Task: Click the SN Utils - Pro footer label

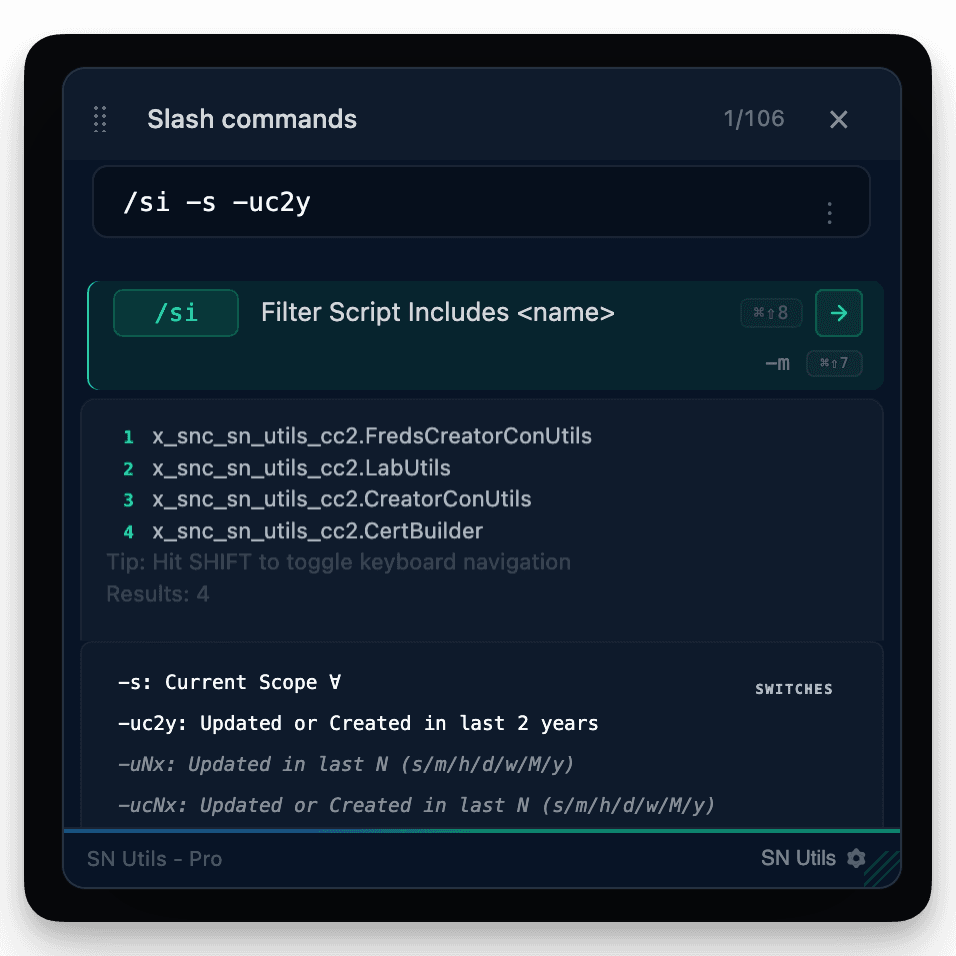Action: click(x=154, y=859)
